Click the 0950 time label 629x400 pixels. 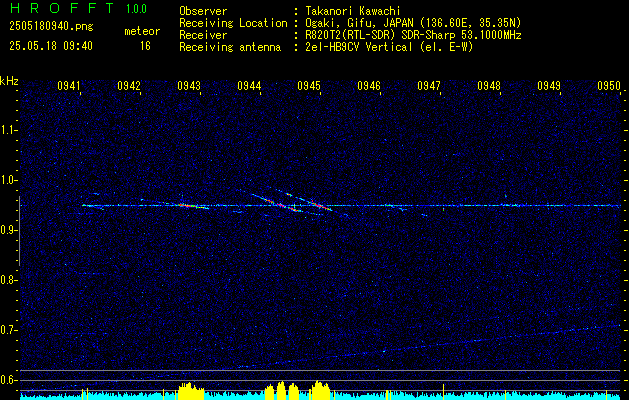pos(609,86)
